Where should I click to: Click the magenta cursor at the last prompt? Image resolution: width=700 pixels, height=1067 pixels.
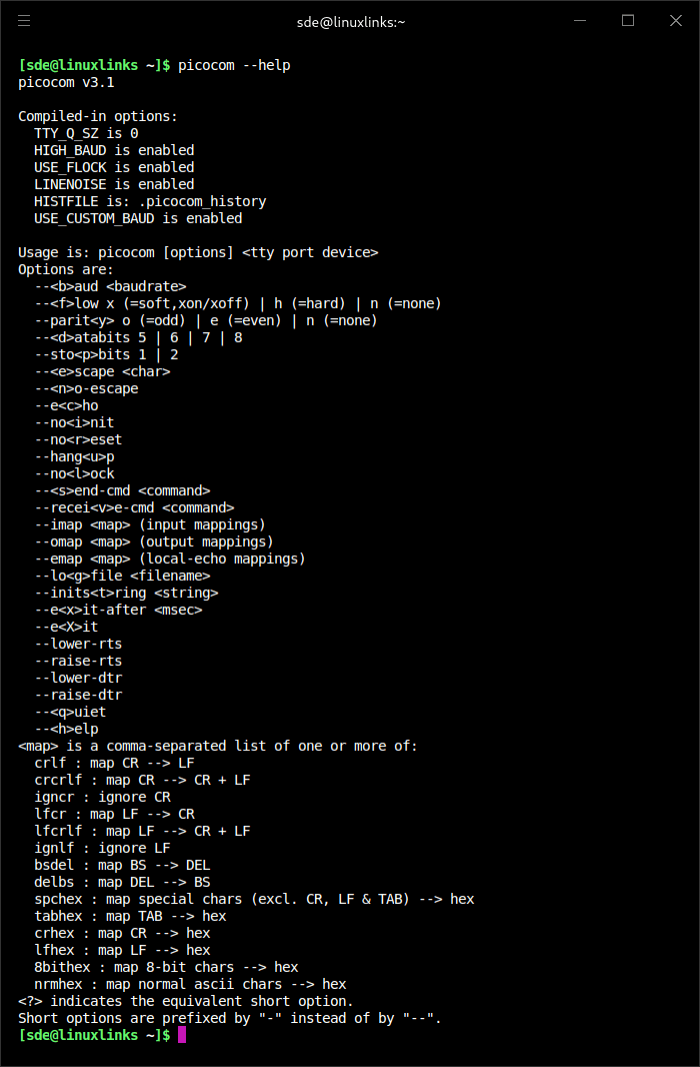tap(182, 1035)
